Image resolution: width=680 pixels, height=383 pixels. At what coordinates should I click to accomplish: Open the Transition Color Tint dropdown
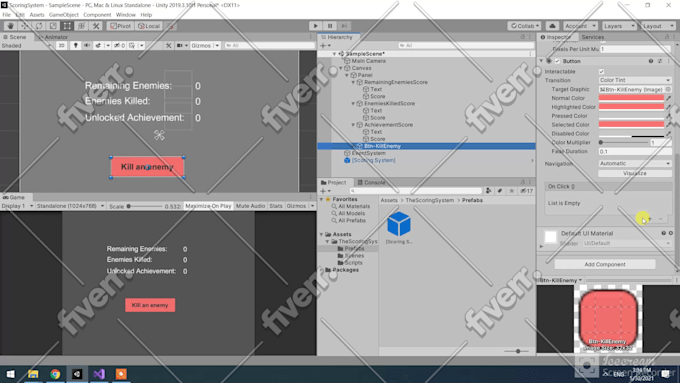635,80
